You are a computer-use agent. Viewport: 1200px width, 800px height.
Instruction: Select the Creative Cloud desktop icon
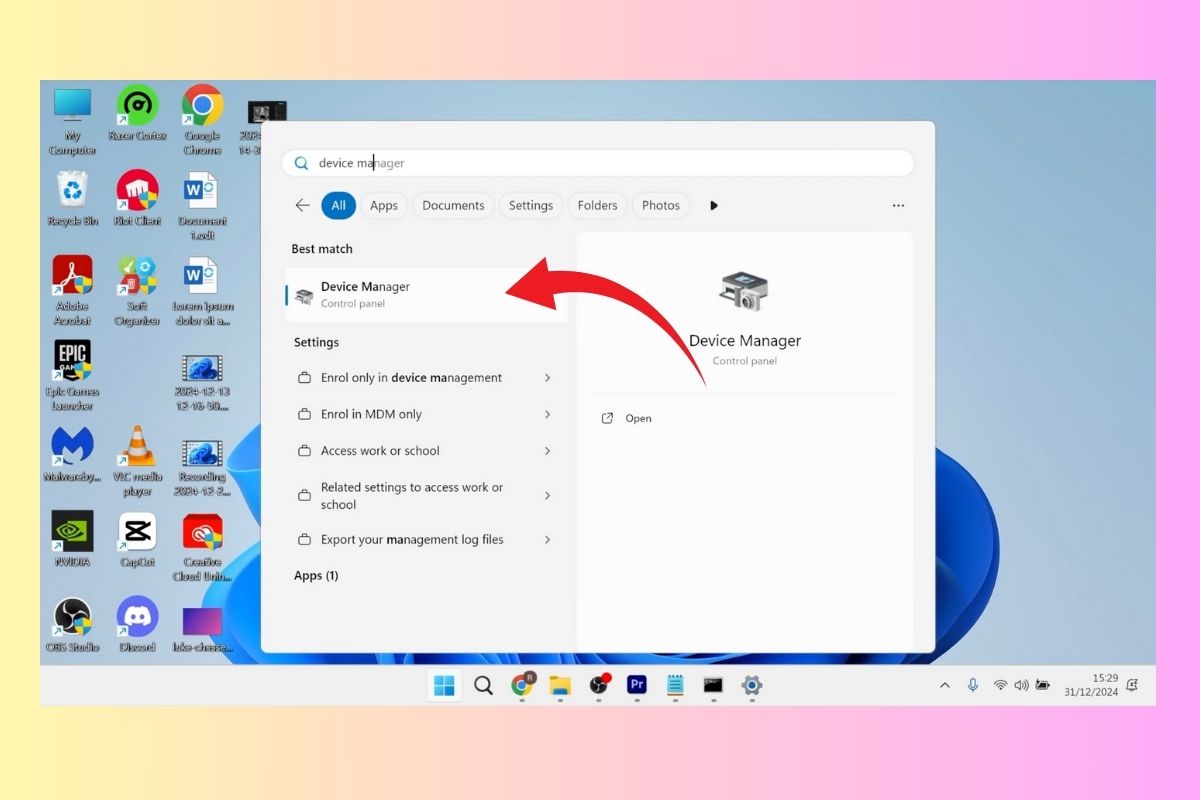202,548
